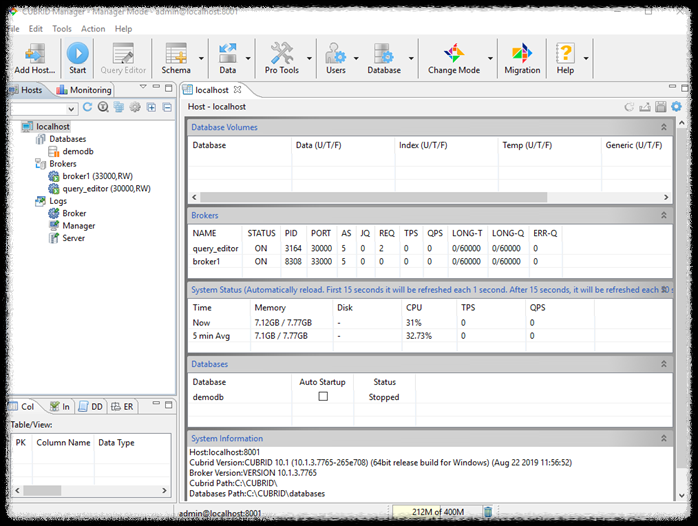This screenshot has width=698, height=526.
Task: Click the Schema toolbar icon
Action: coord(176,58)
